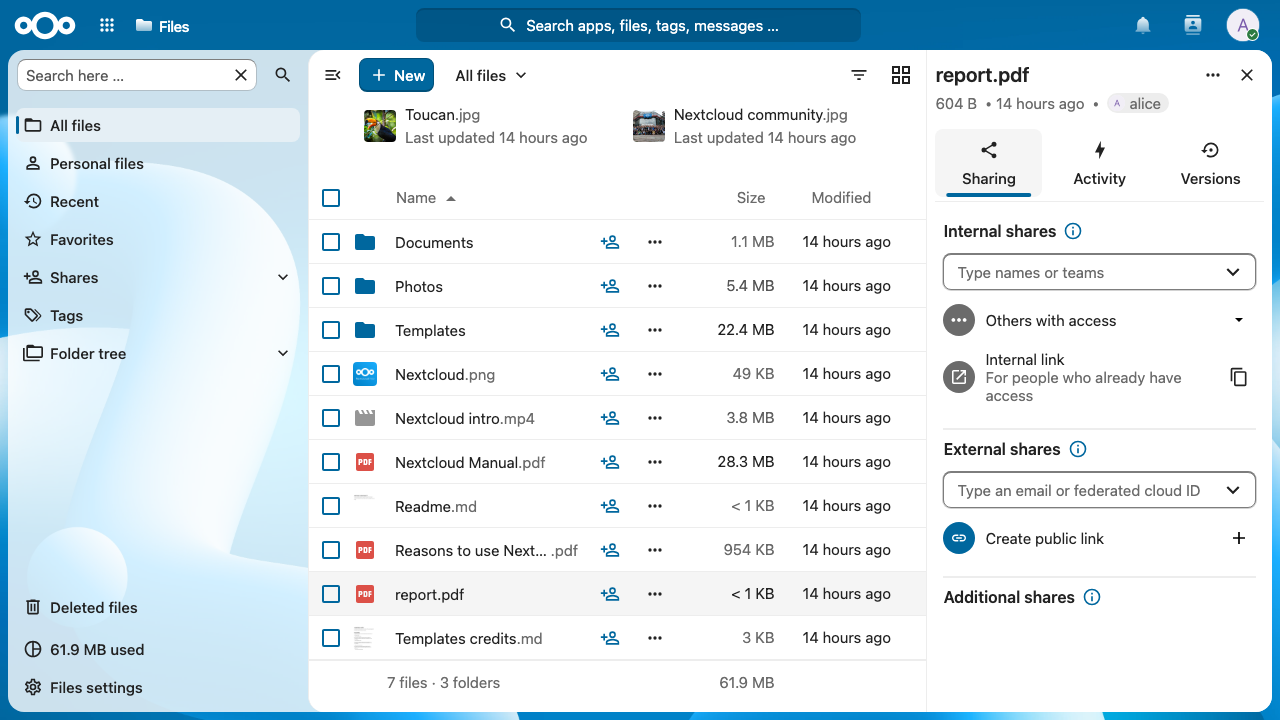The height and width of the screenshot is (720, 1280).
Task: Open actions menu for Readme.md
Action: coord(655,506)
